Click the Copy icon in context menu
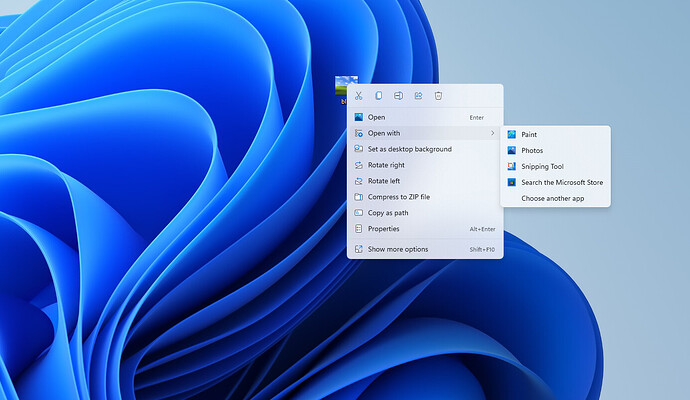The image size is (690, 400). click(379, 96)
